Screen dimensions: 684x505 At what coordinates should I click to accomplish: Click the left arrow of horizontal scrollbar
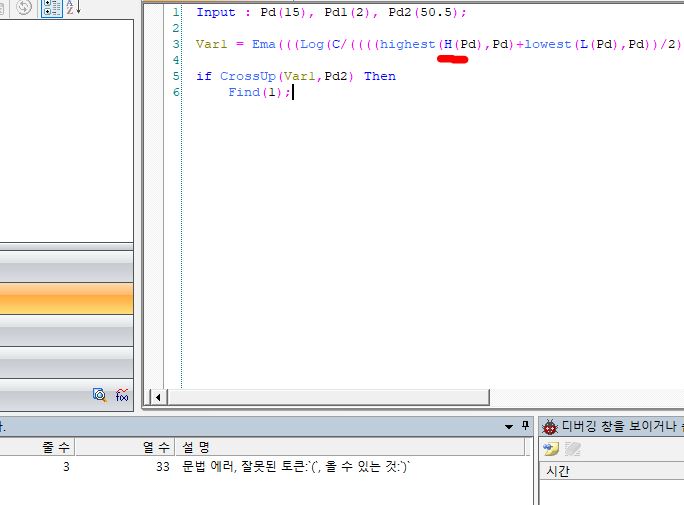[155, 396]
